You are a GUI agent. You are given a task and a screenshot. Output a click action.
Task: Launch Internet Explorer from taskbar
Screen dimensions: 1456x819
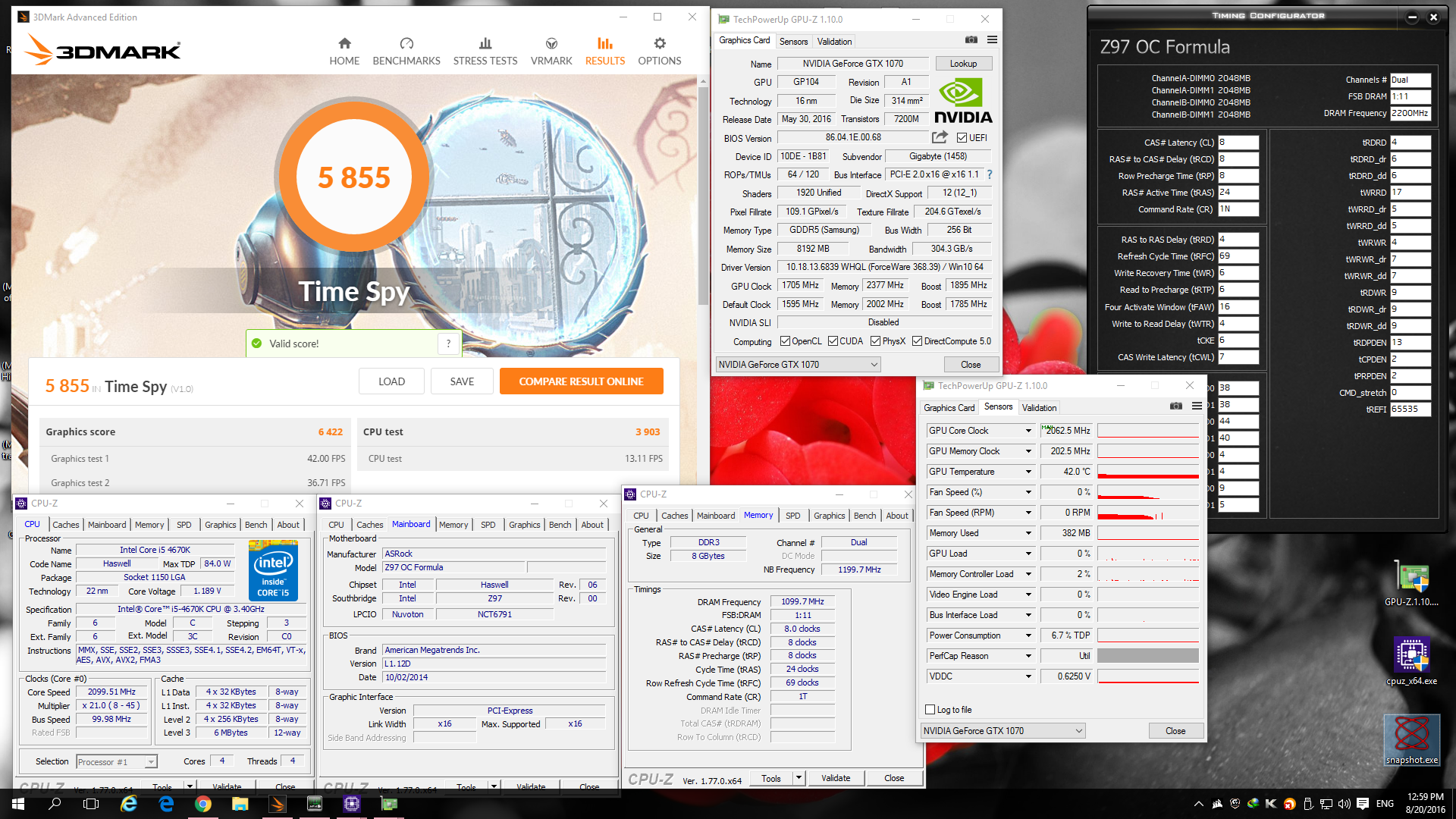click(129, 804)
